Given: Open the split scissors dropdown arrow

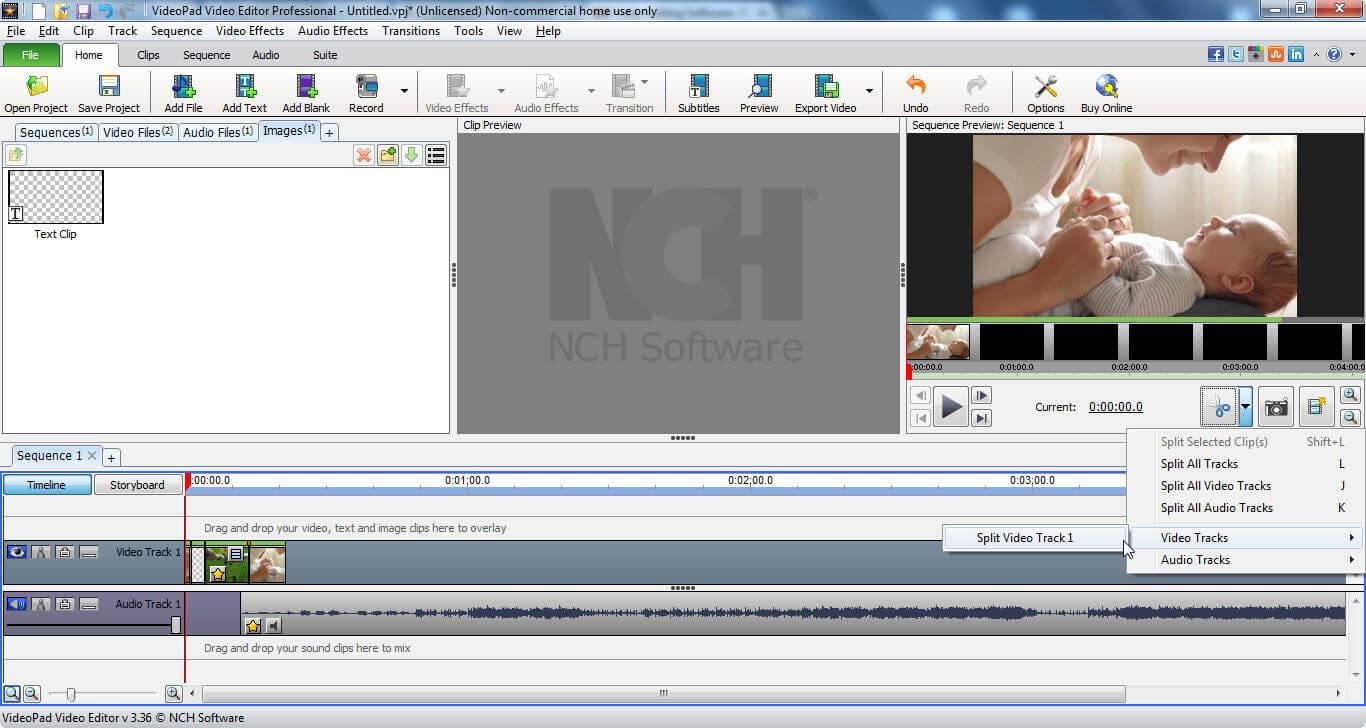Looking at the screenshot, I should pos(1246,407).
